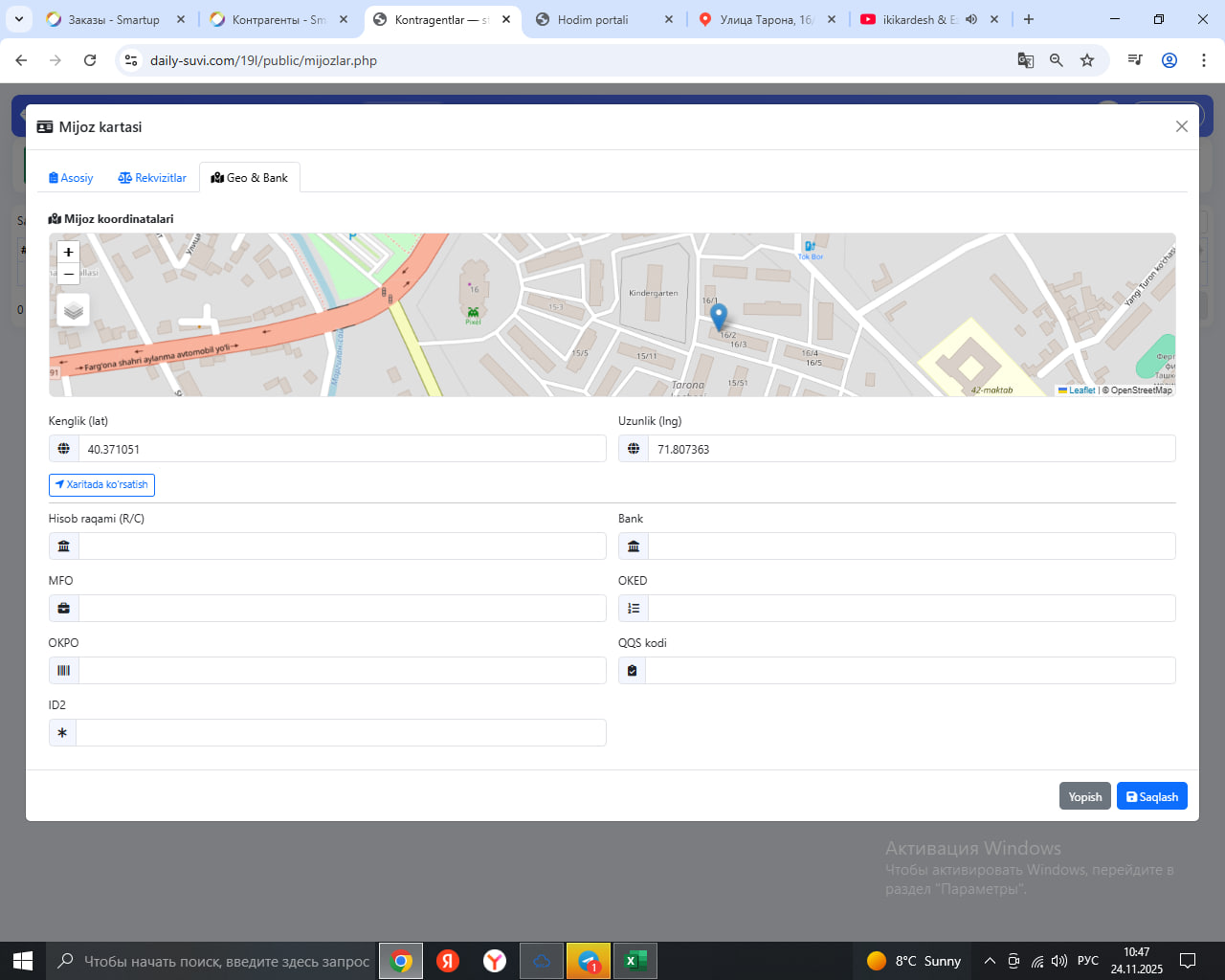
Task: Focus the Kenglik (lat) input field
Action: [x=342, y=449]
